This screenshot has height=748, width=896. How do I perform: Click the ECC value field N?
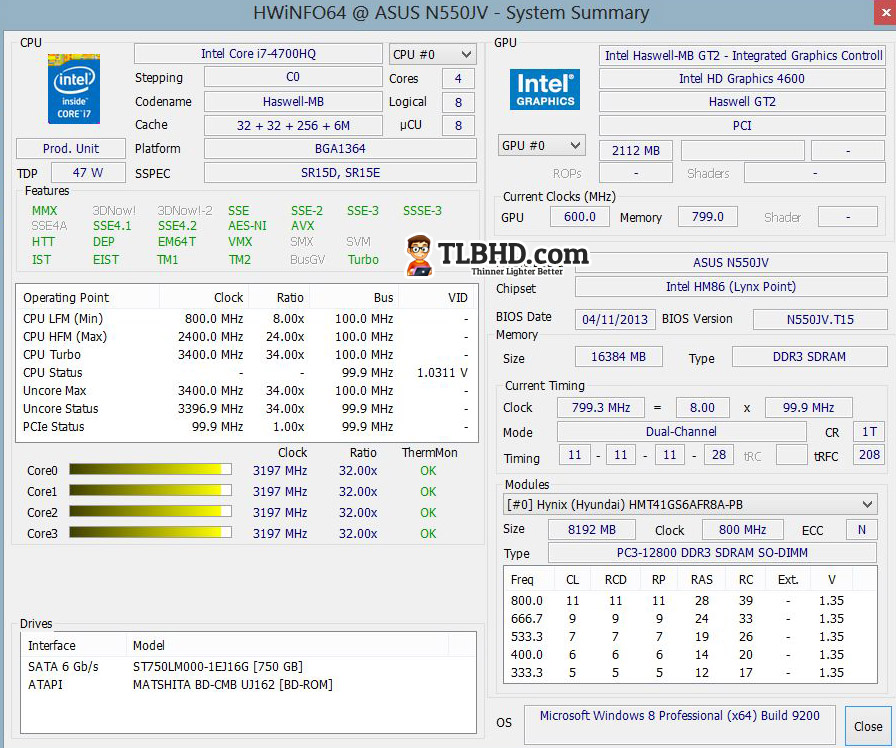pyautogui.click(x=861, y=530)
